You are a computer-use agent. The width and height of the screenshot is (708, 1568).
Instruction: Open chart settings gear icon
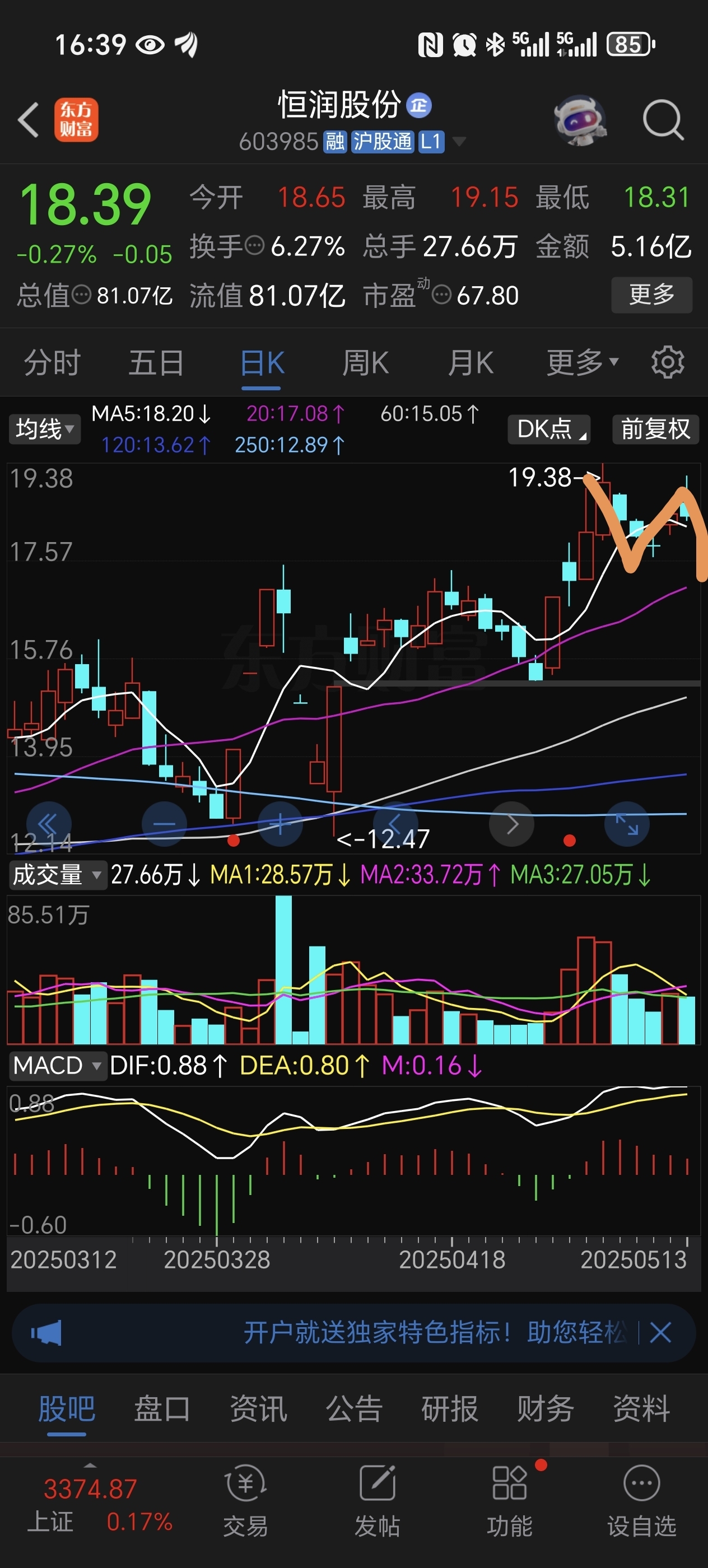pyautogui.click(x=668, y=363)
